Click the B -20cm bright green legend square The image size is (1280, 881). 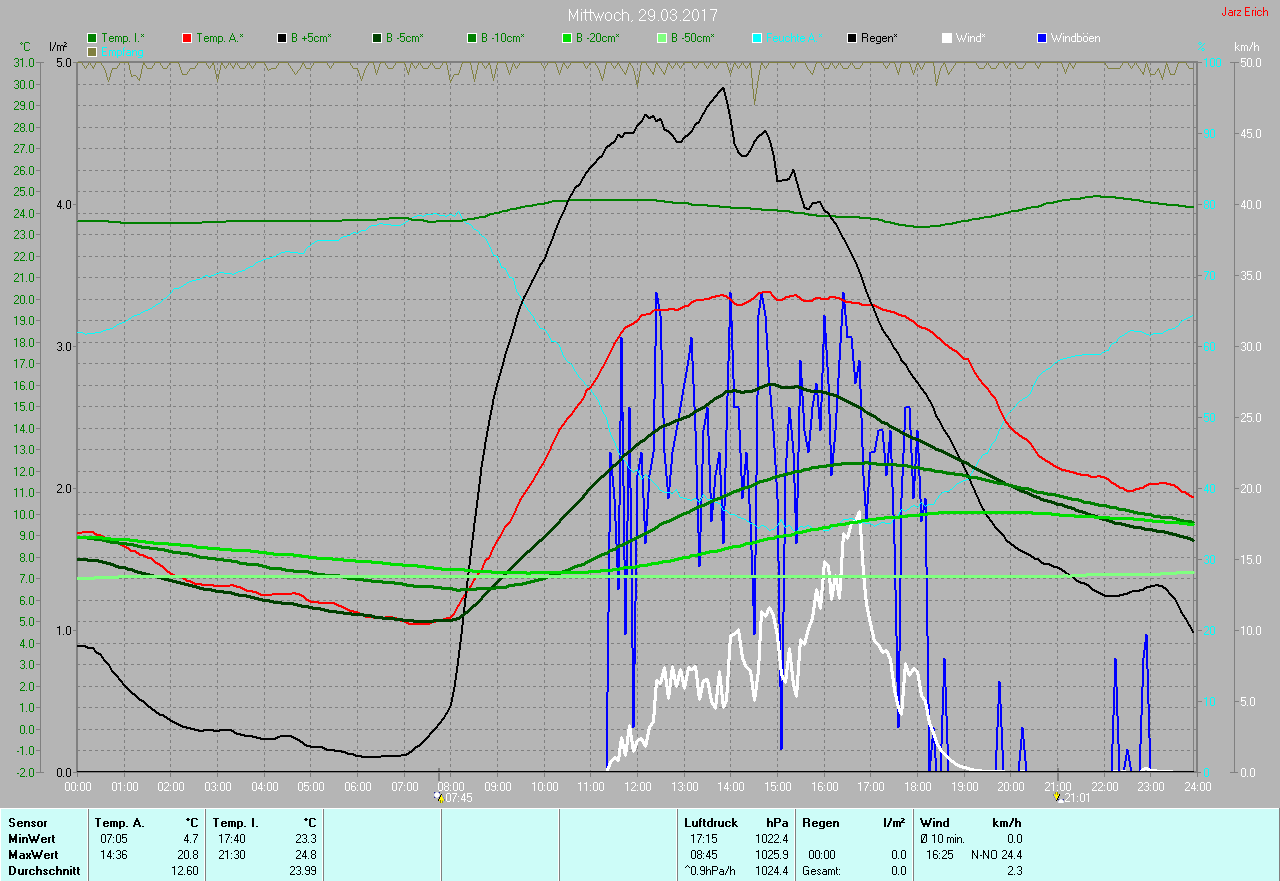point(566,38)
